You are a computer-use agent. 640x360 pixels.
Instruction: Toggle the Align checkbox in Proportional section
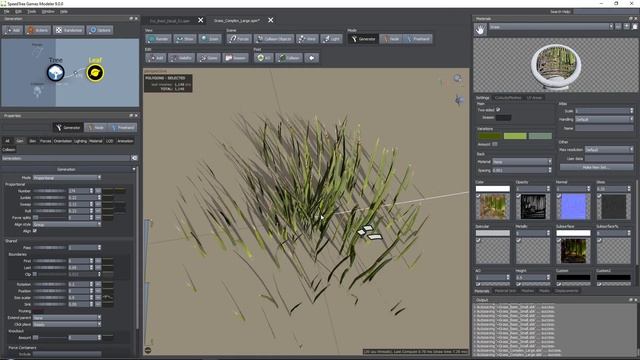coord(35,231)
